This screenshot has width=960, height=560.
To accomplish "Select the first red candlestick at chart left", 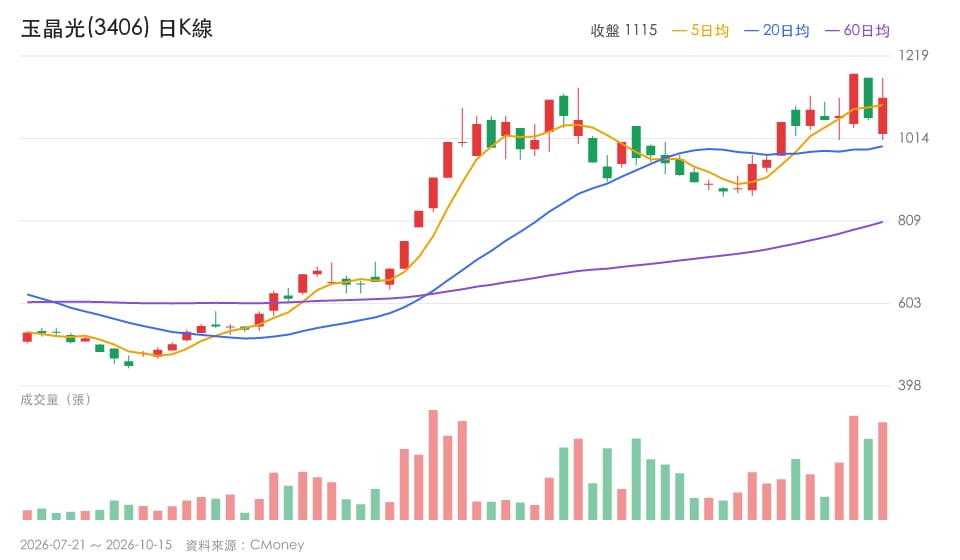I will pos(27,337).
